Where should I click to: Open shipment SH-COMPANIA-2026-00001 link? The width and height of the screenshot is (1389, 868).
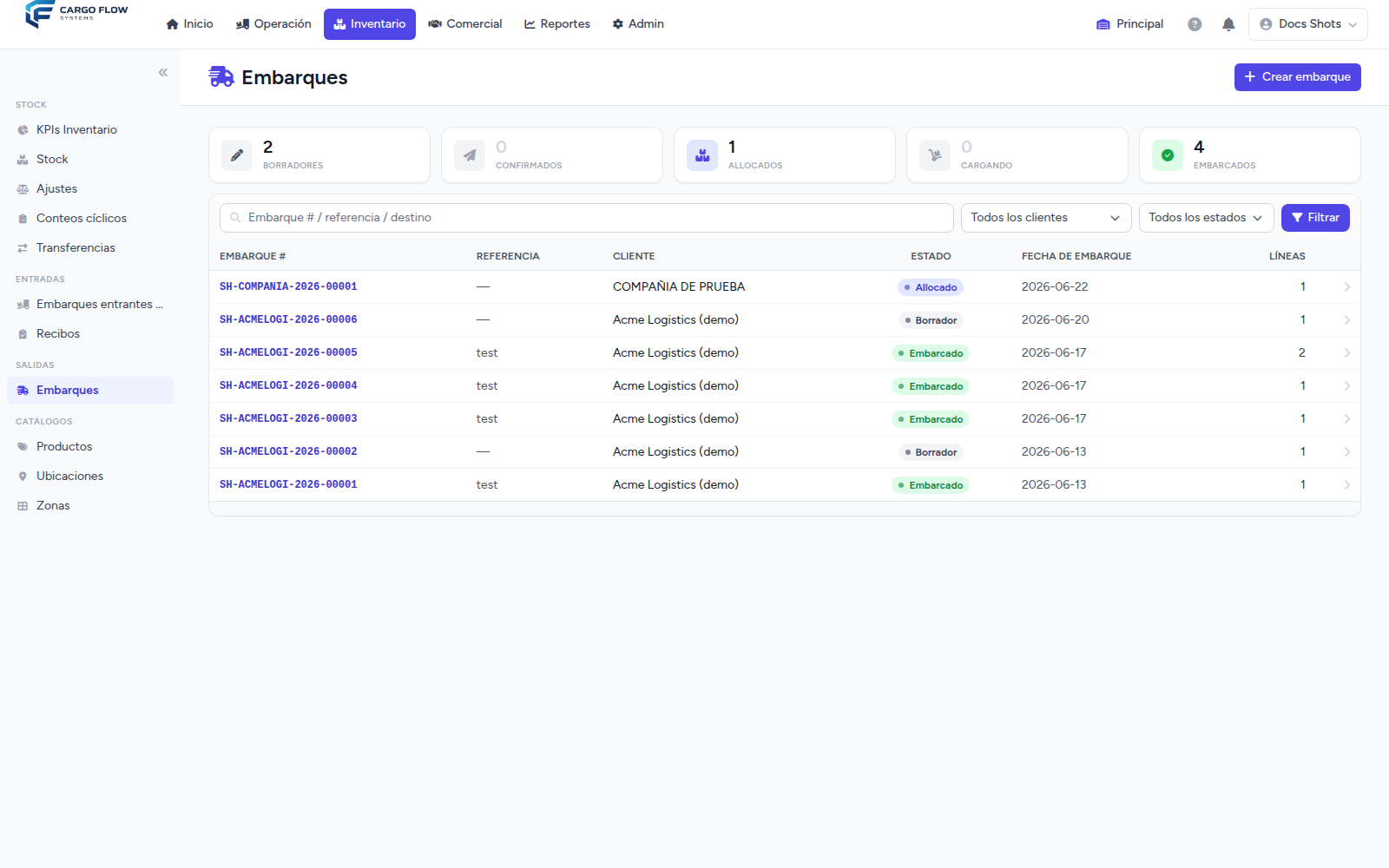point(288,286)
